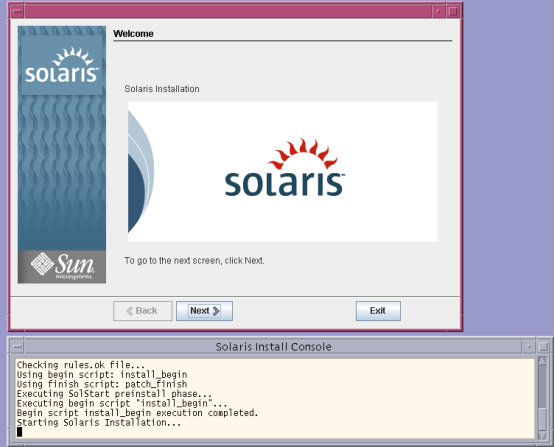
Task: Click the grayed-out Back button
Action: pyautogui.click(x=143, y=311)
